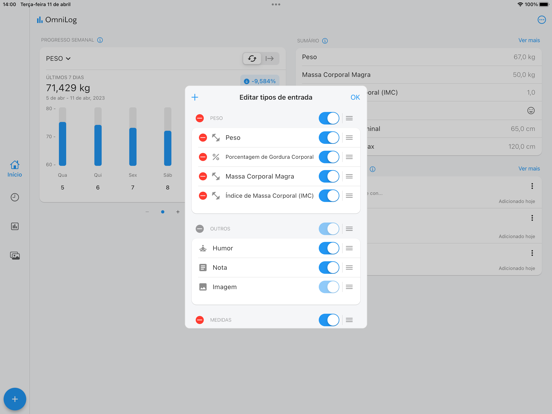Open the more options circle icon top right

point(541,20)
